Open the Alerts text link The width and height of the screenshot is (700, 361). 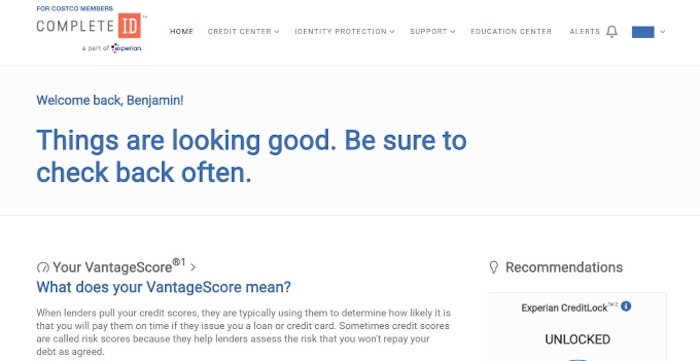pyautogui.click(x=585, y=32)
